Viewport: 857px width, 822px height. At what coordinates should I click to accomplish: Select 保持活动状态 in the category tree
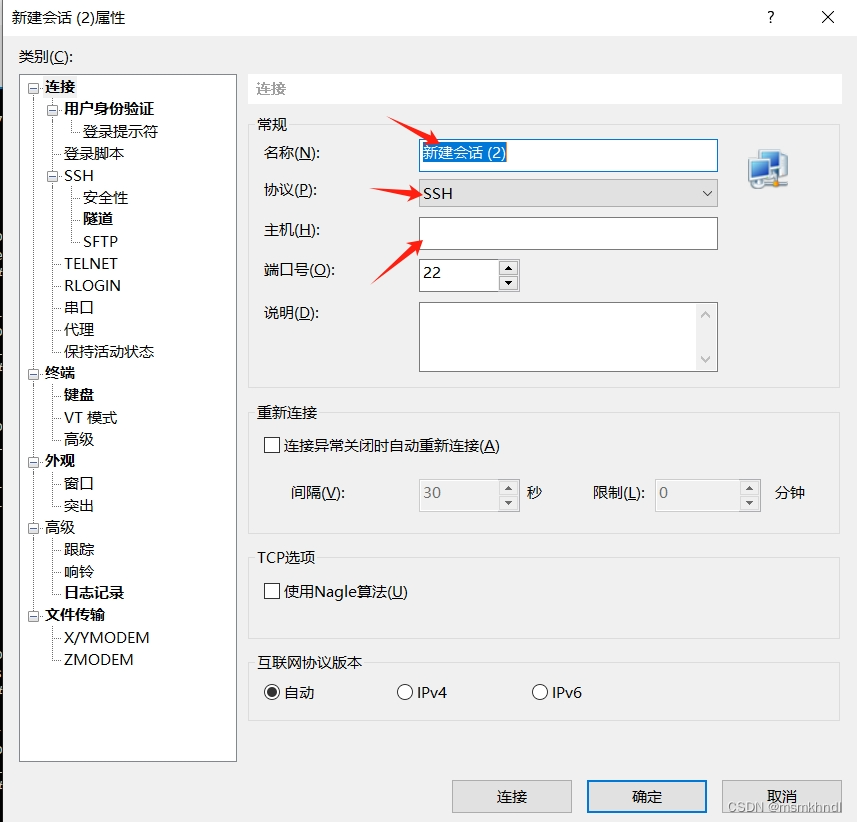[109, 351]
